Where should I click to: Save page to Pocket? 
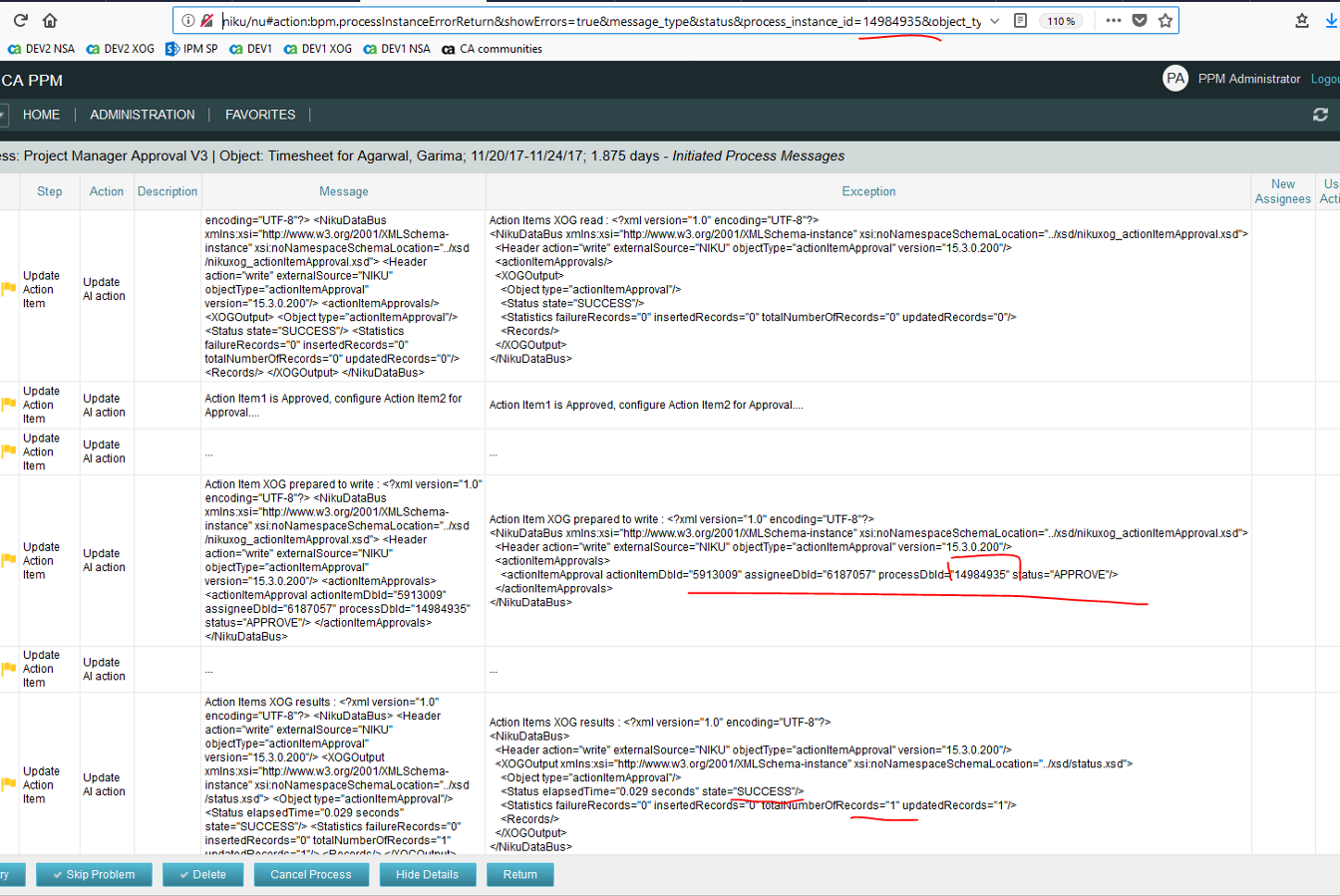[1140, 21]
